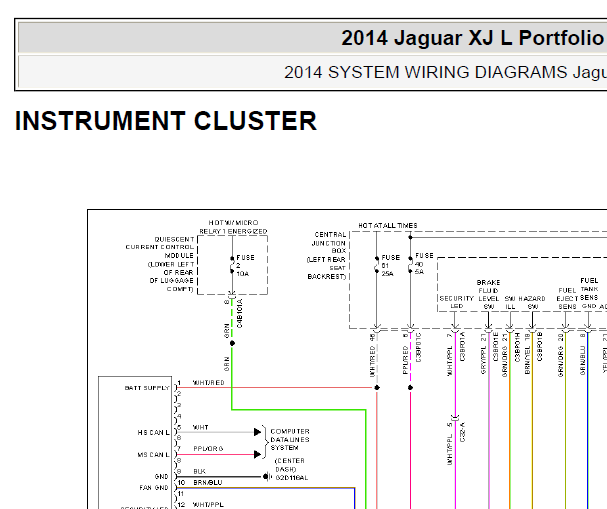The height and width of the screenshot is (509, 607).
Task: Select the "WHT" wire label at pin 5
Action: click(201, 427)
